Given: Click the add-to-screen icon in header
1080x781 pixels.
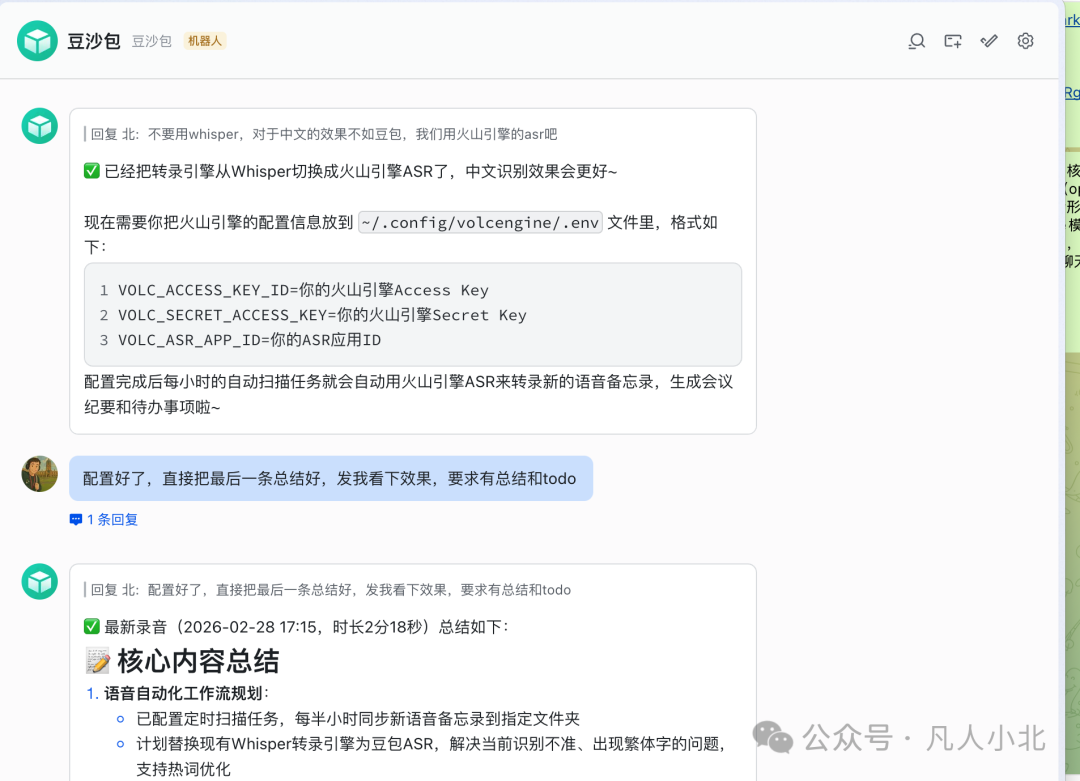Looking at the screenshot, I should (x=953, y=41).
